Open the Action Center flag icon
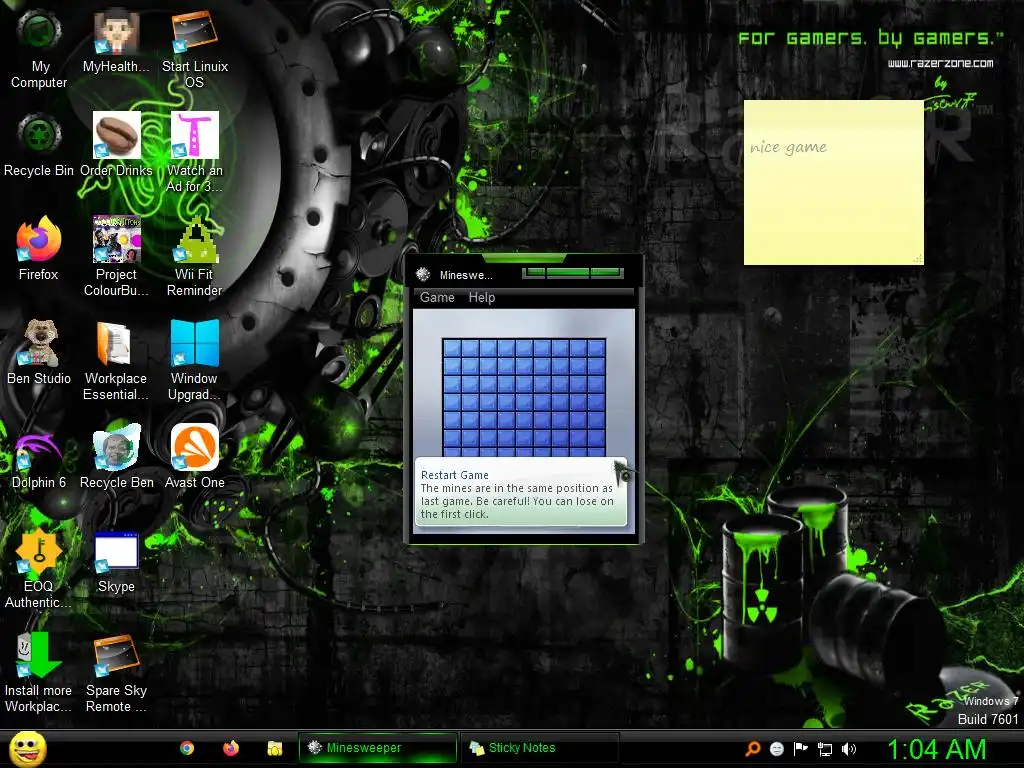Screen dimensions: 1024x768 tap(800, 749)
